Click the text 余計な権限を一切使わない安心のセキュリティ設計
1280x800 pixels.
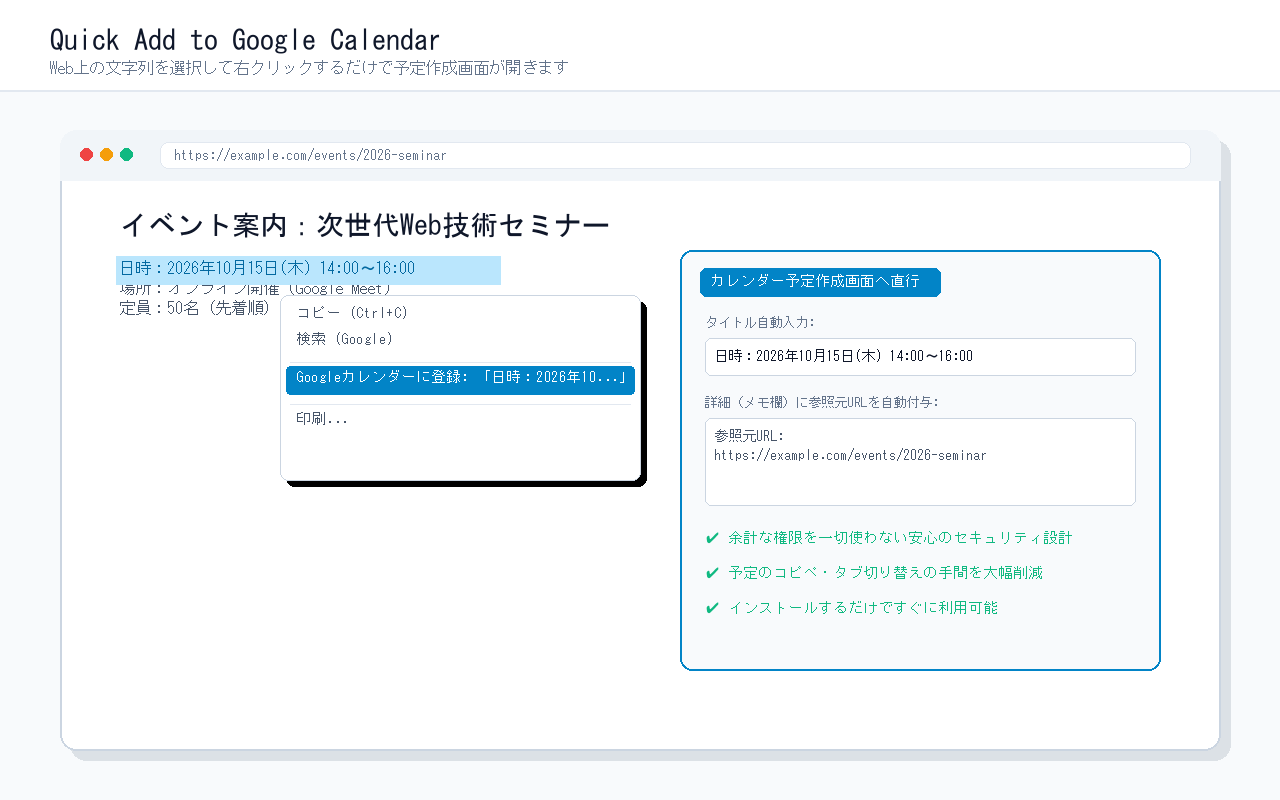[900, 538]
